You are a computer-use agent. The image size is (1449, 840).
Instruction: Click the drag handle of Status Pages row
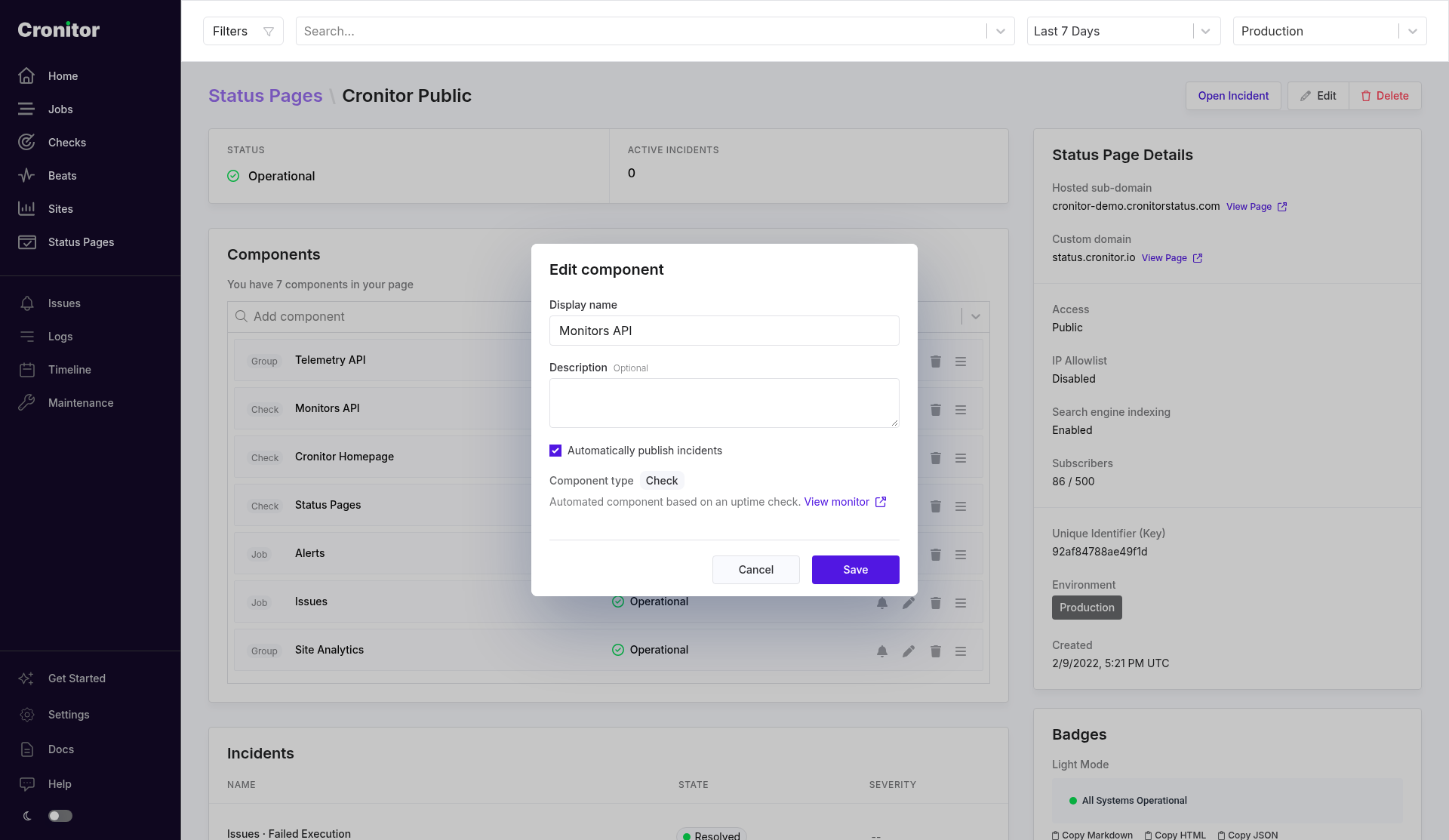coord(961,506)
